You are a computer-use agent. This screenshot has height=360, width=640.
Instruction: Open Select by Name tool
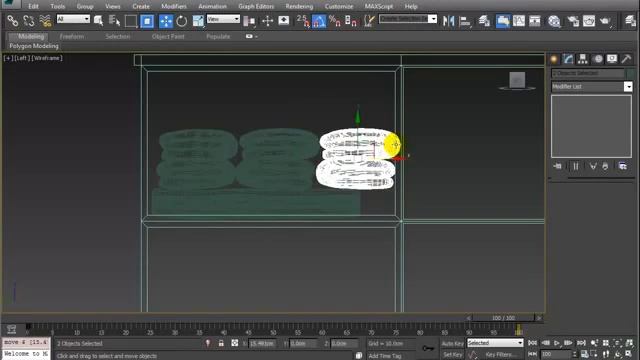click(x=114, y=20)
